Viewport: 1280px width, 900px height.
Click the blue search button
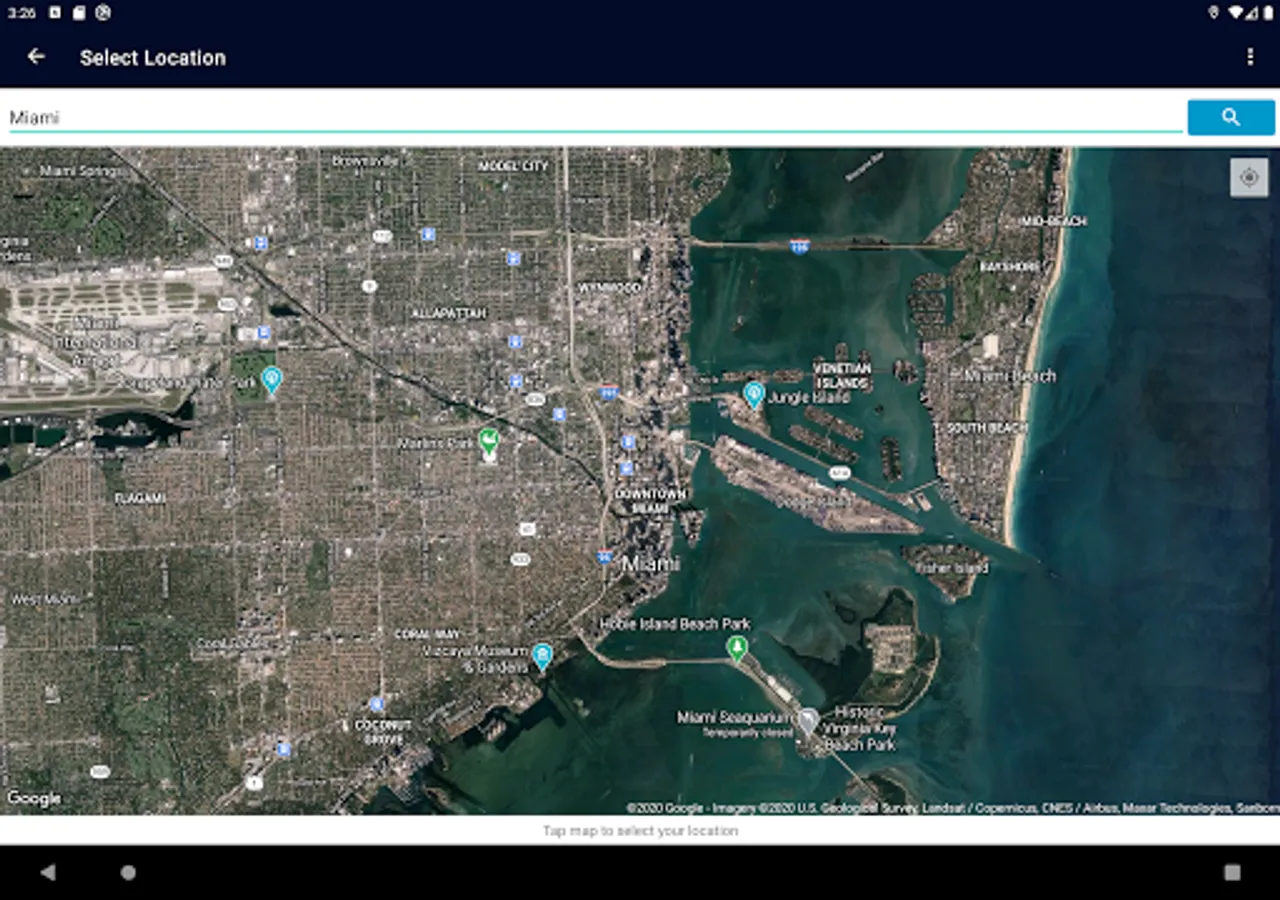[1231, 117]
